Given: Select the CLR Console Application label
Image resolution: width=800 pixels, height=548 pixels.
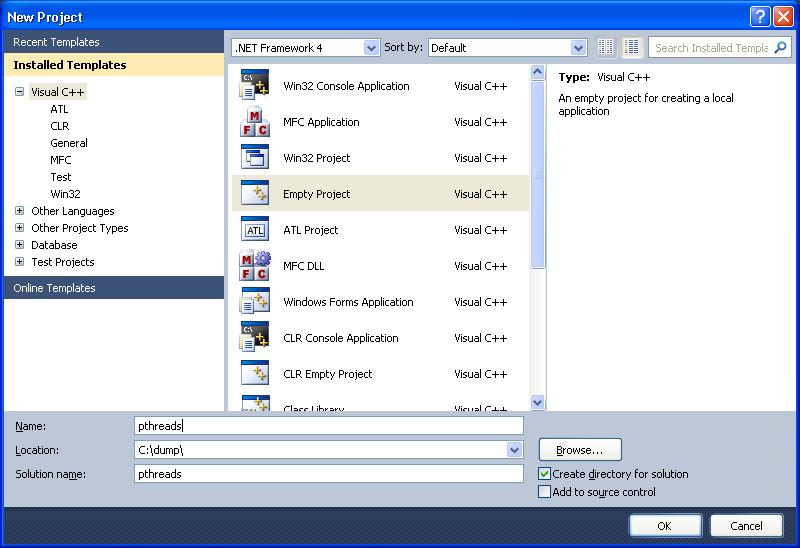Looking at the screenshot, I should 340,338.
